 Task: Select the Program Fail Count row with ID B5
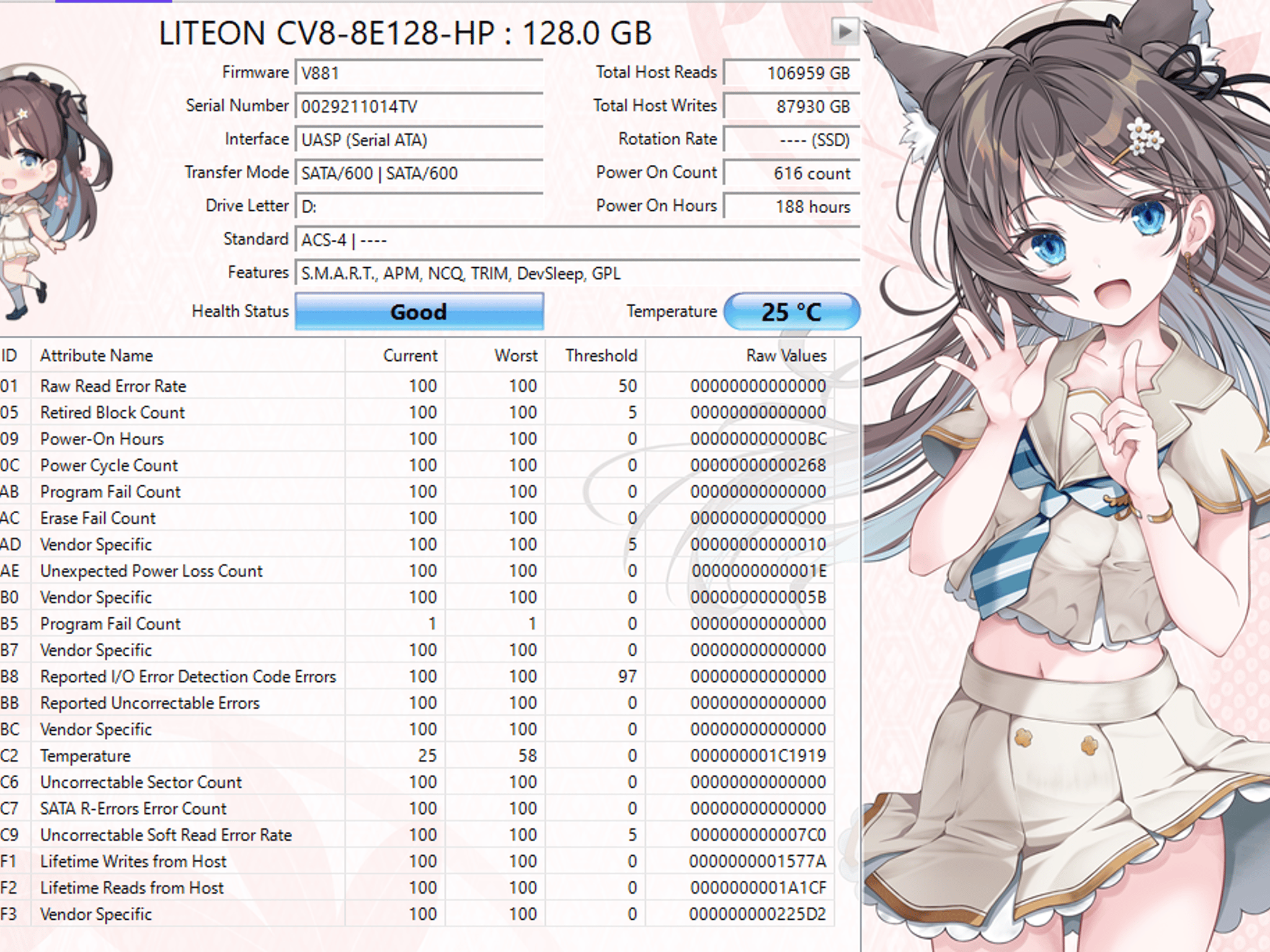[417, 624]
